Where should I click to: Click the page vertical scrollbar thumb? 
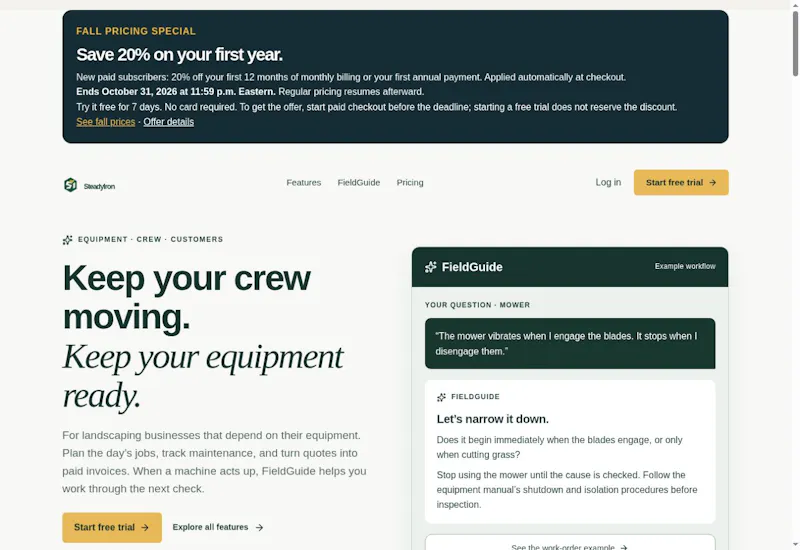coord(795,43)
